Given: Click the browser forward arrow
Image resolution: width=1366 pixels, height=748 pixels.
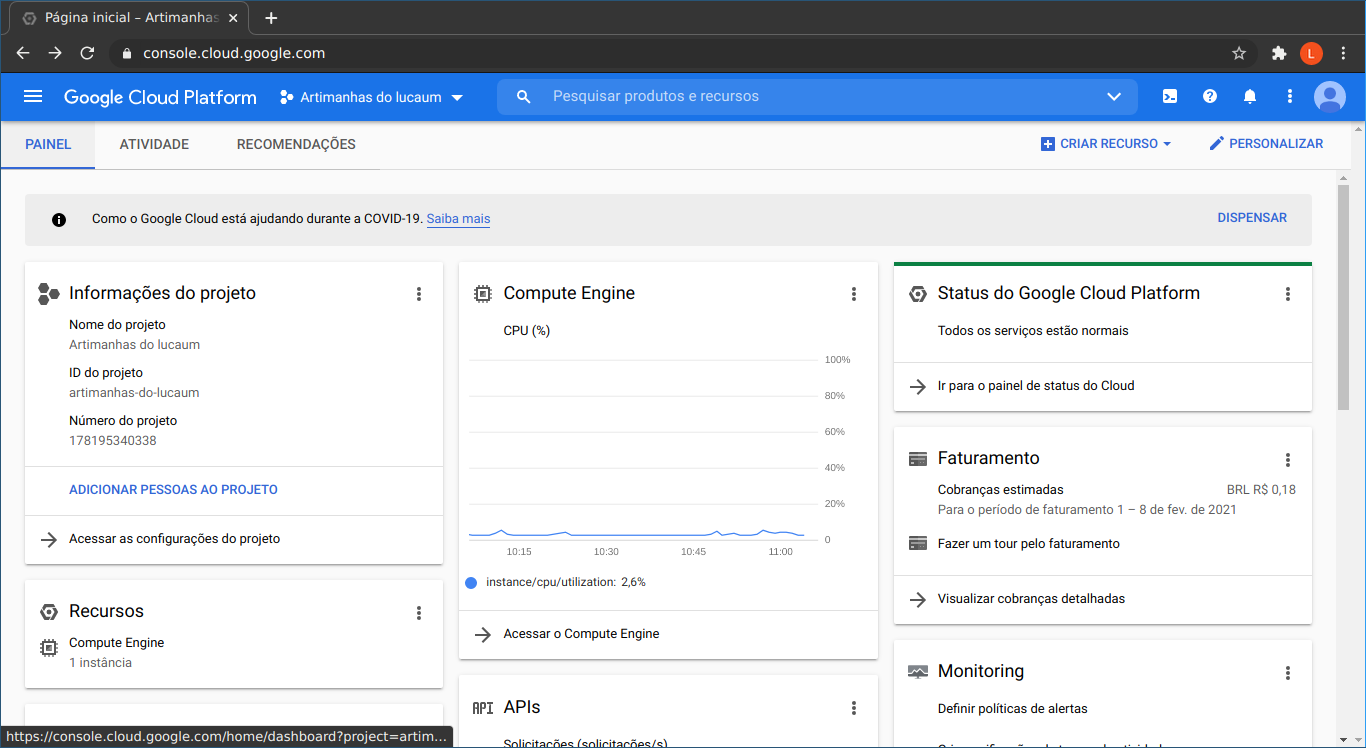Looking at the screenshot, I should point(55,53).
